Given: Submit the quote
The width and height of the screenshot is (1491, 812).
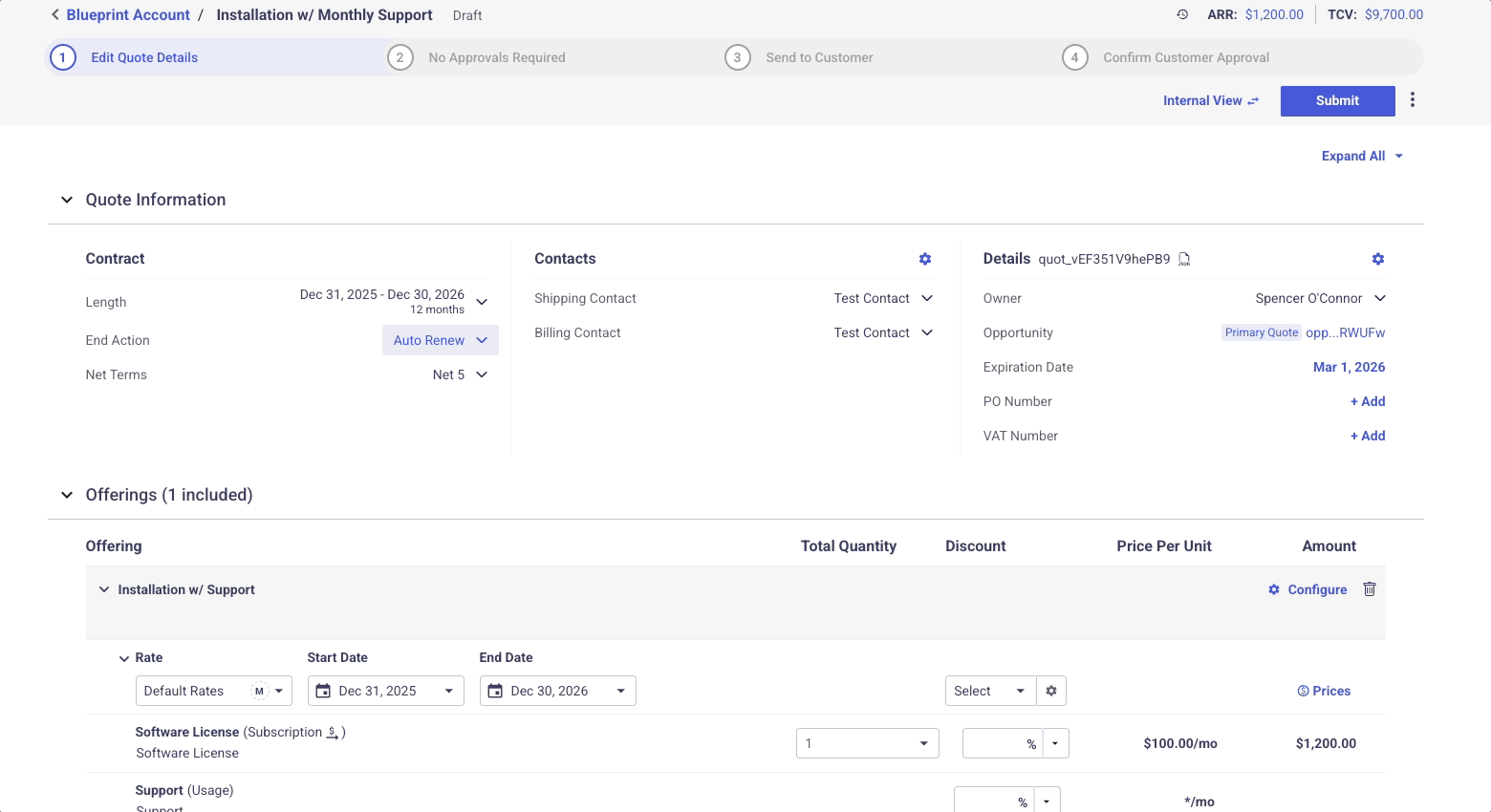Looking at the screenshot, I should tap(1337, 100).
